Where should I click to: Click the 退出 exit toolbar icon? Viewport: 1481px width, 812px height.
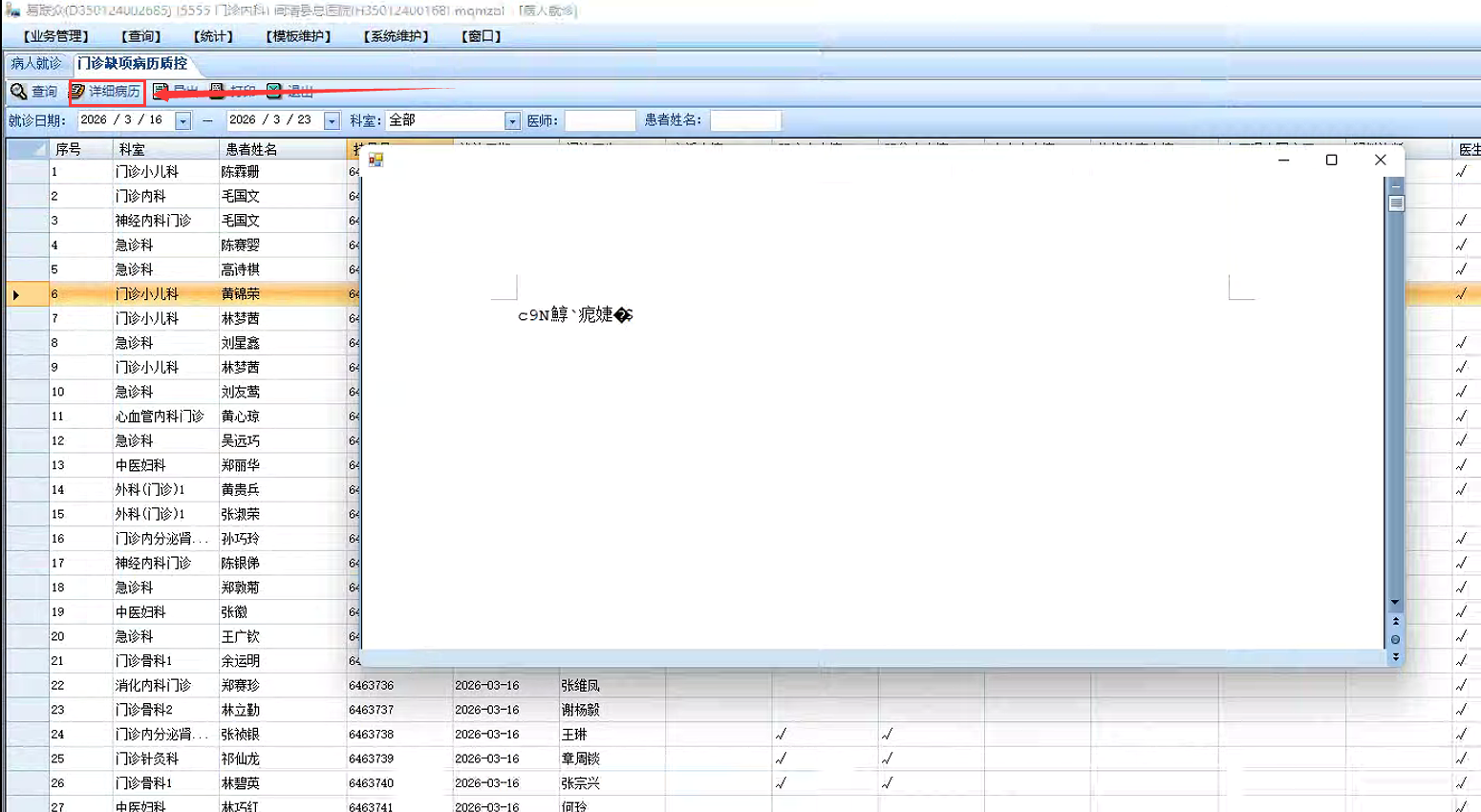(x=274, y=91)
